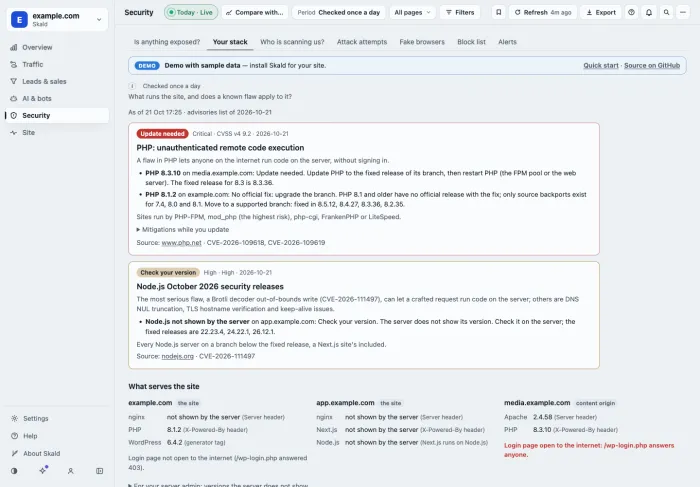
Task: Click the DEMO badge in the banner
Action: pyautogui.click(x=147, y=66)
